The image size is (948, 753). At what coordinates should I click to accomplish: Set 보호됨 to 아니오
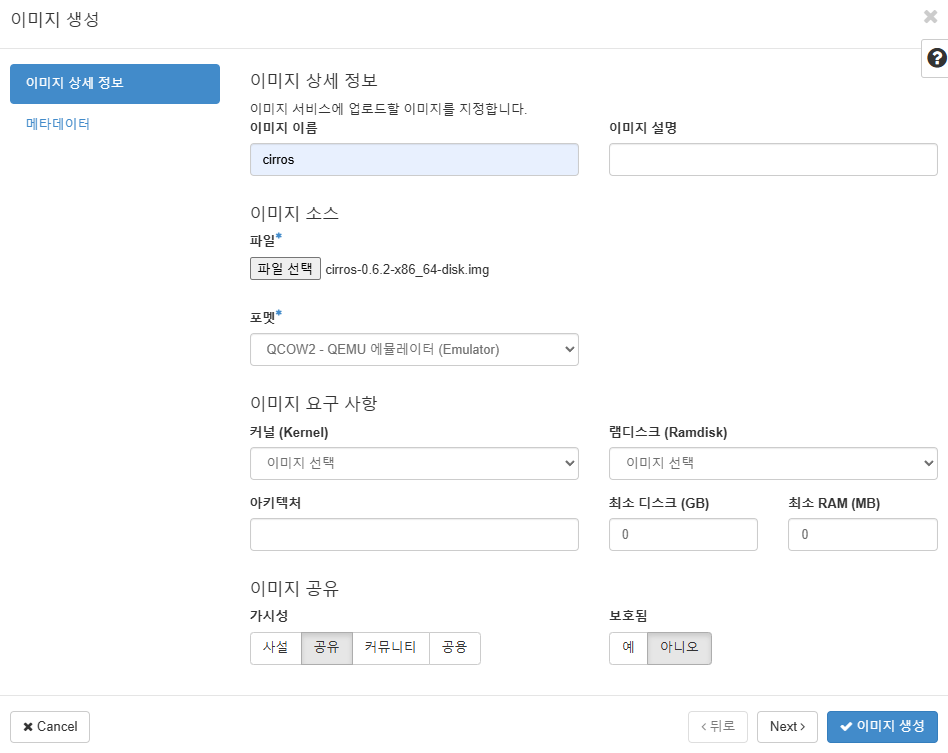coord(679,648)
